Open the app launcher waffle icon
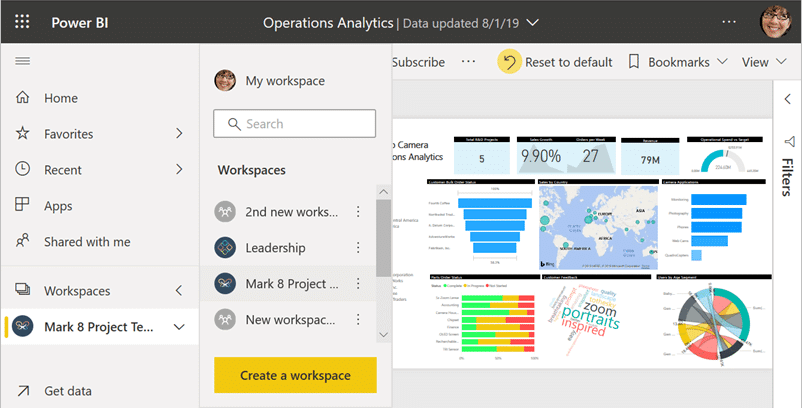 point(22,21)
